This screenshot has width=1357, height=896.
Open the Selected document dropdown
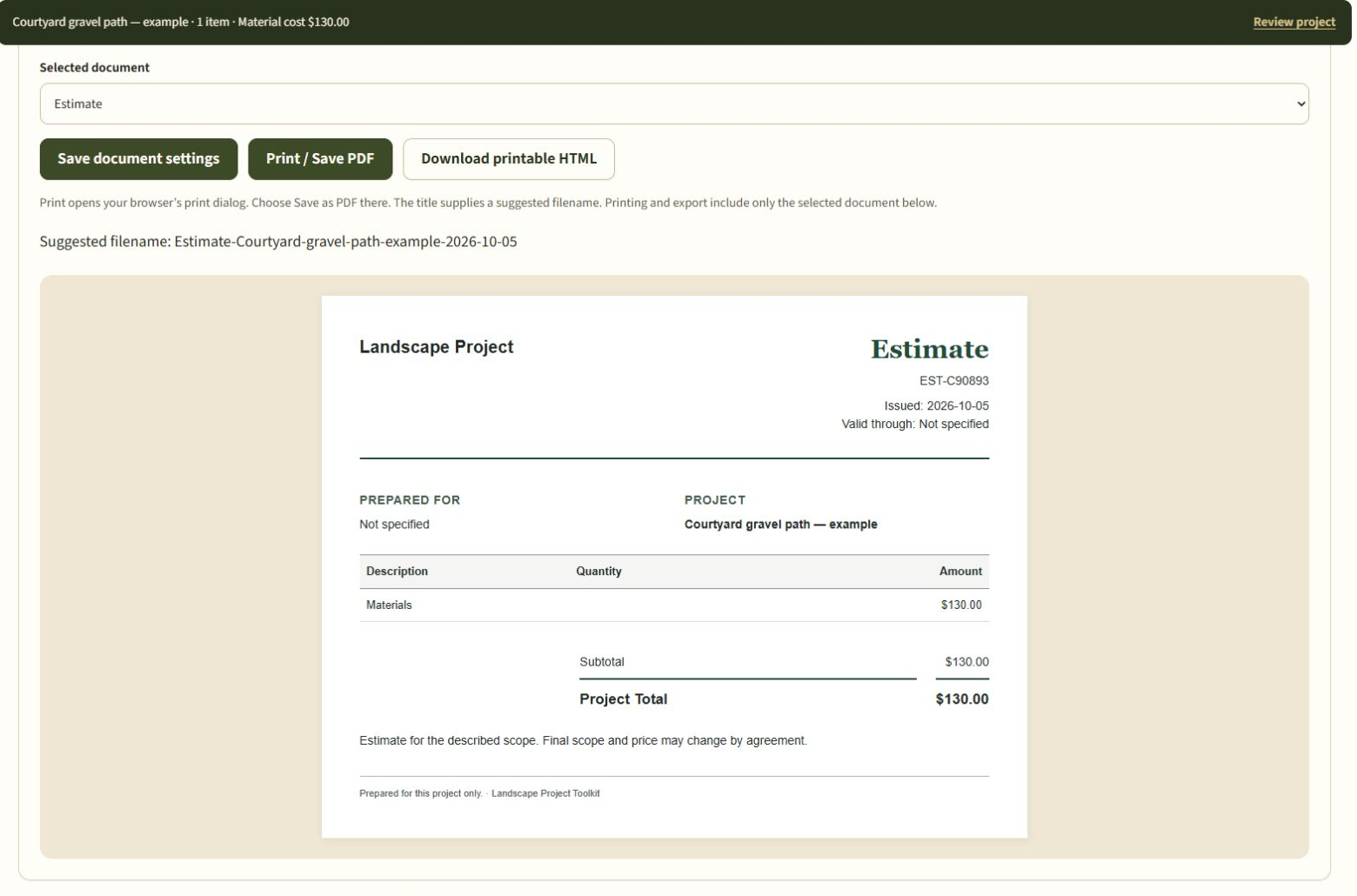coord(674,104)
